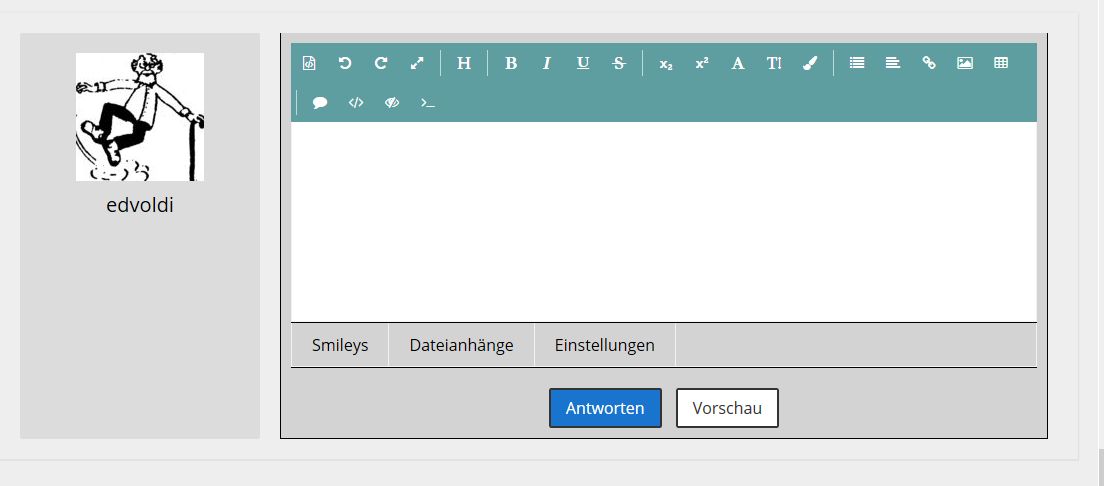Insert a hyperlink
Image resolution: width=1104 pixels, height=486 pixels.
pos(929,63)
